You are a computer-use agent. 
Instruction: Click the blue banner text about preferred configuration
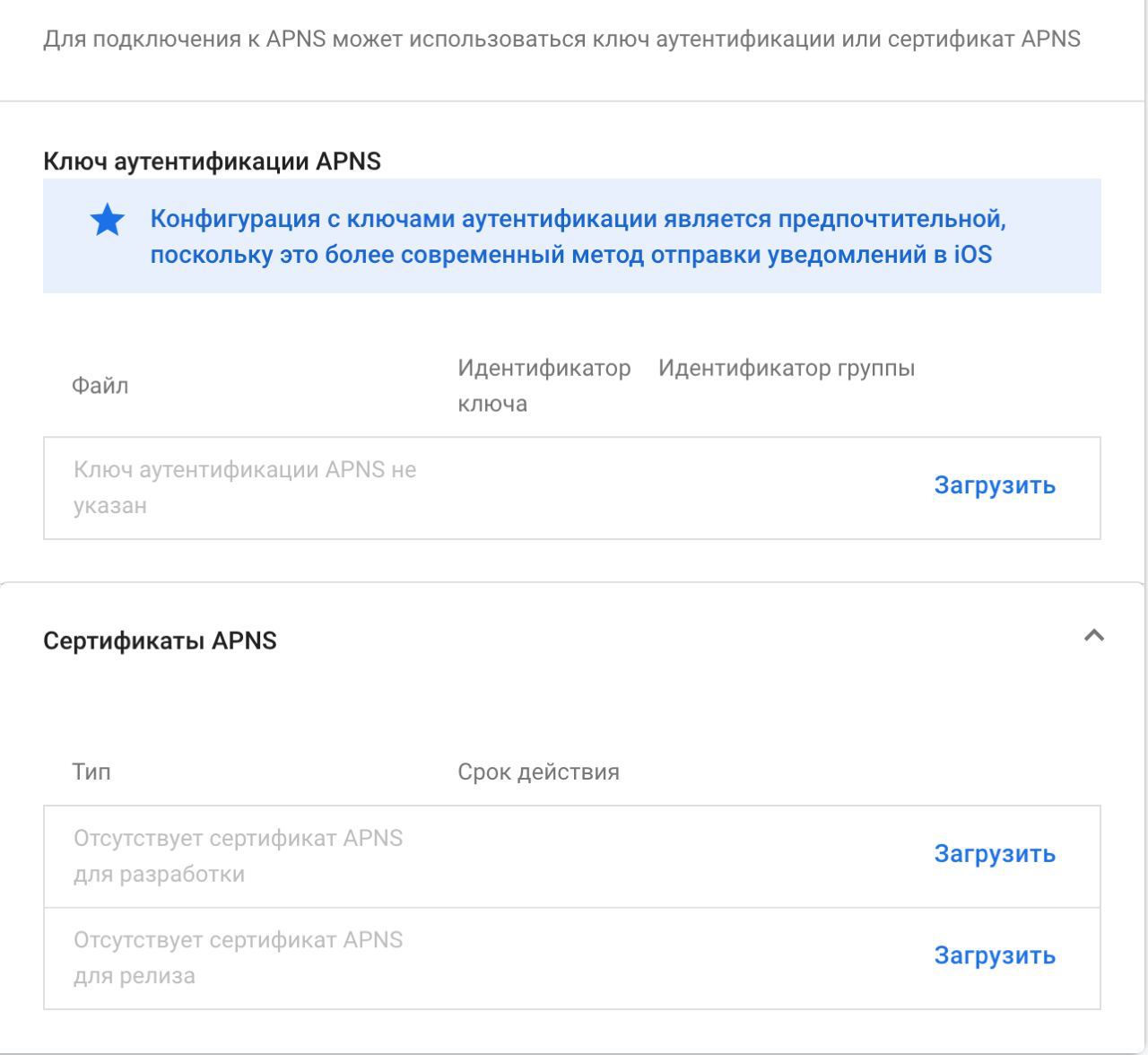click(577, 237)
